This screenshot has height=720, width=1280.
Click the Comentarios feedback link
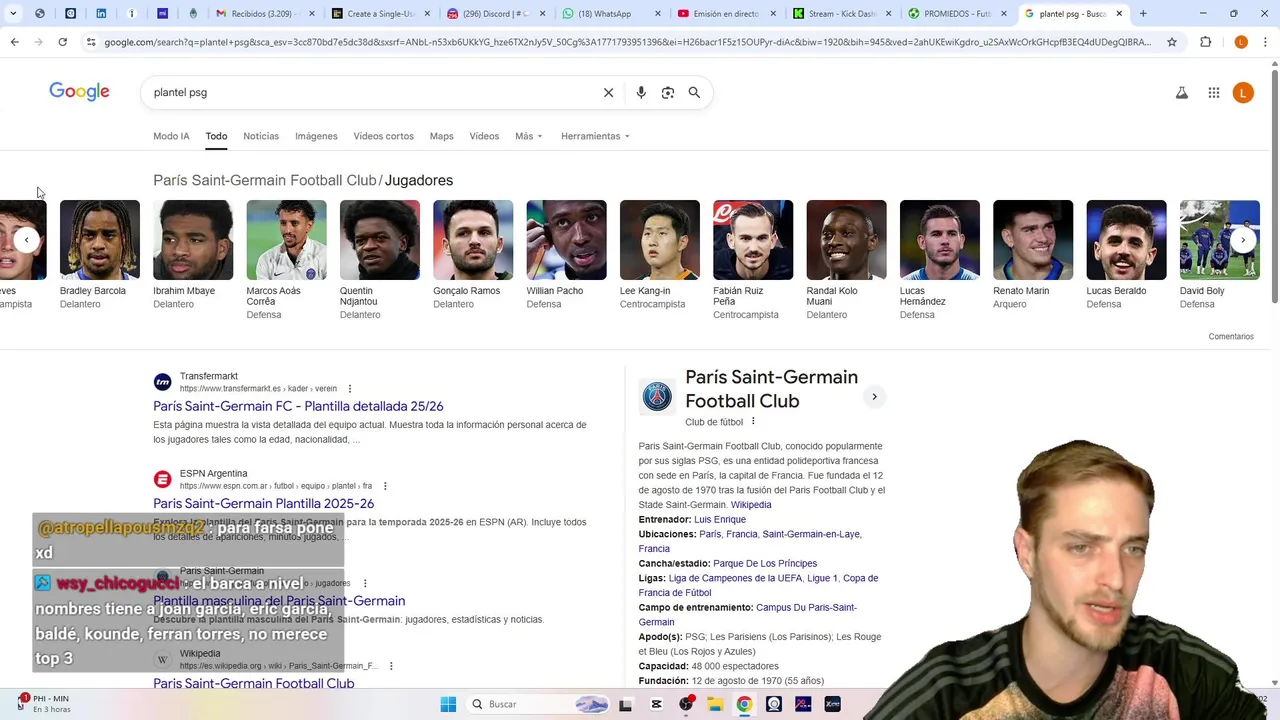(1230, 337)
